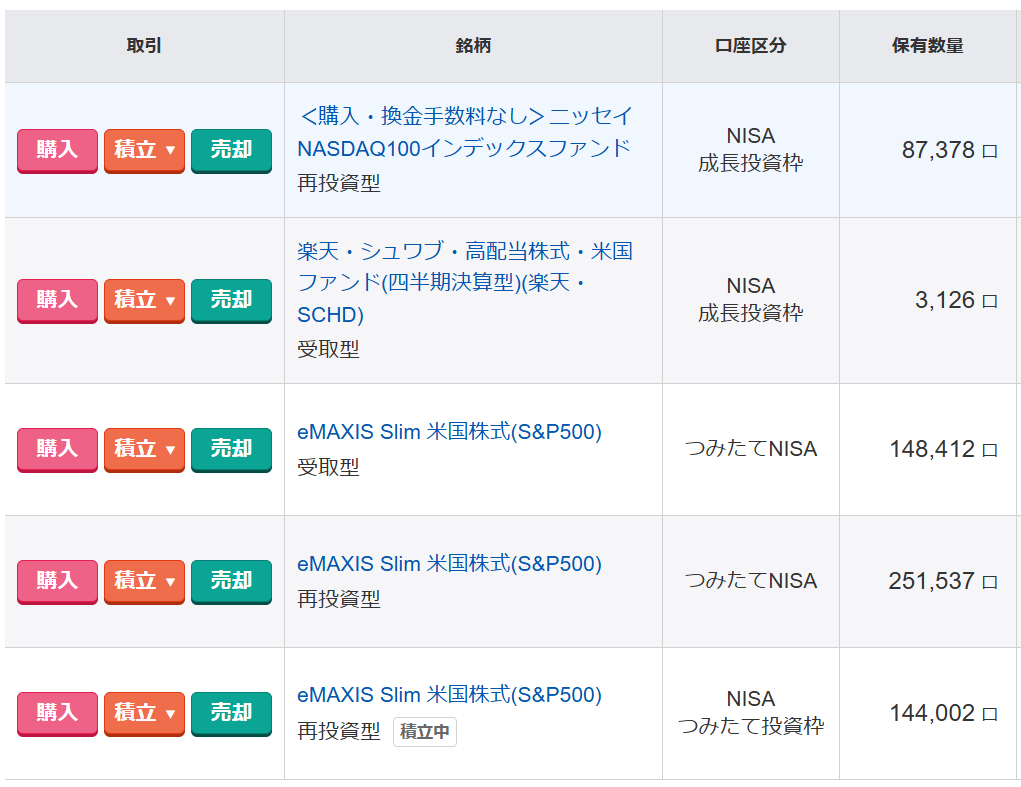The image size is (1021, 787).
Task: Click 売却 in the 148,412口 eMAXIS row
Action: tap(231, 450)
